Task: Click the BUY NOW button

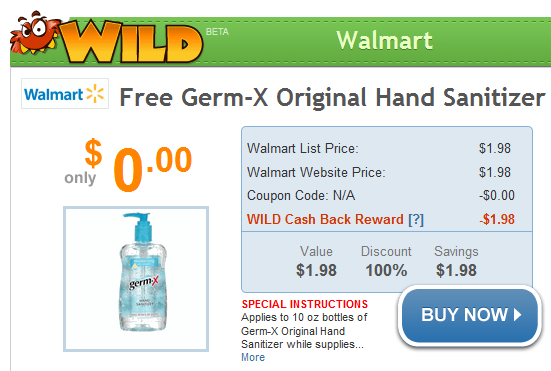Action: tap(469, 315)
